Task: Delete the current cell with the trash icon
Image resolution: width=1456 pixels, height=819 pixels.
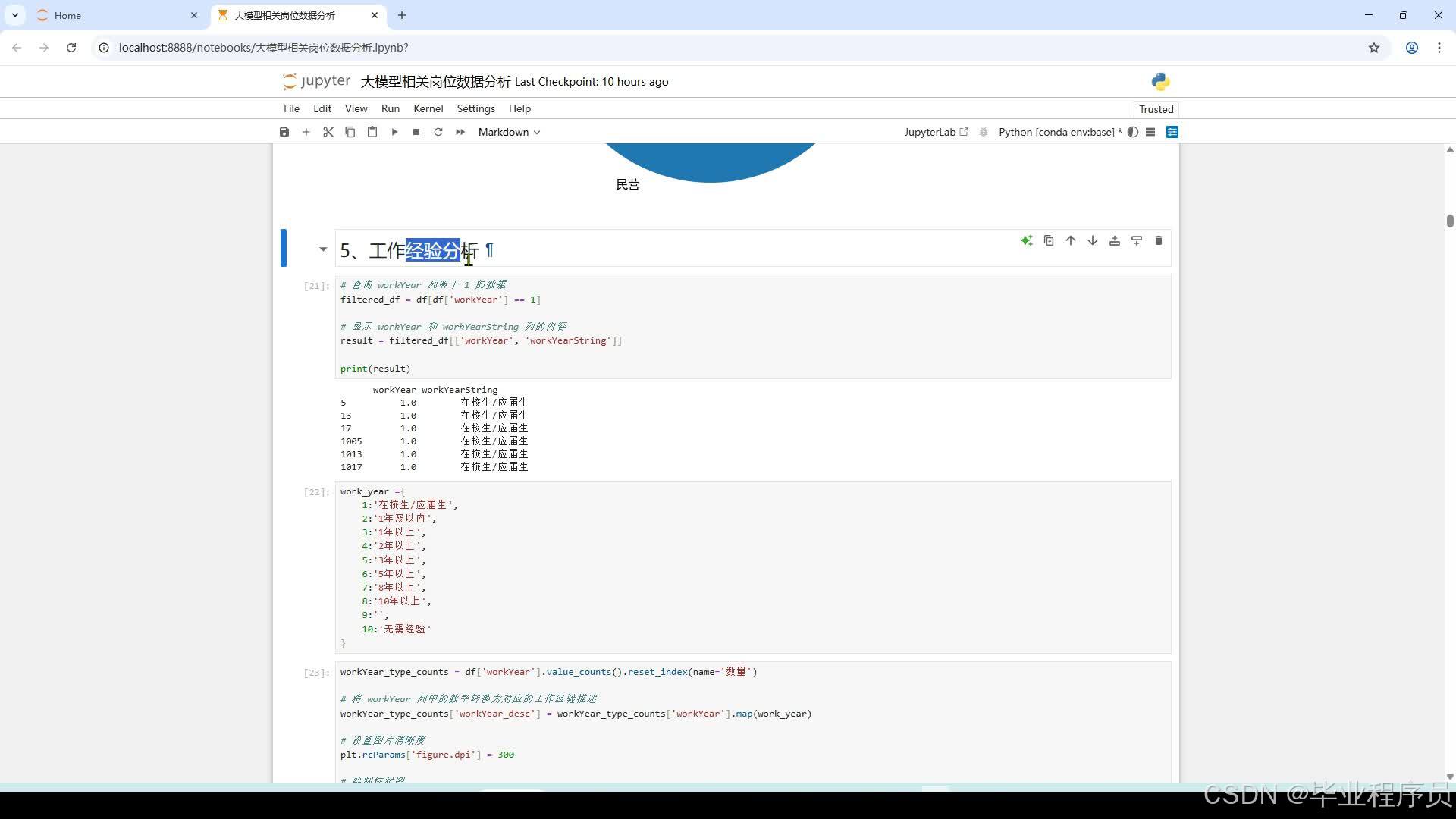Action: coord(1158,240)
